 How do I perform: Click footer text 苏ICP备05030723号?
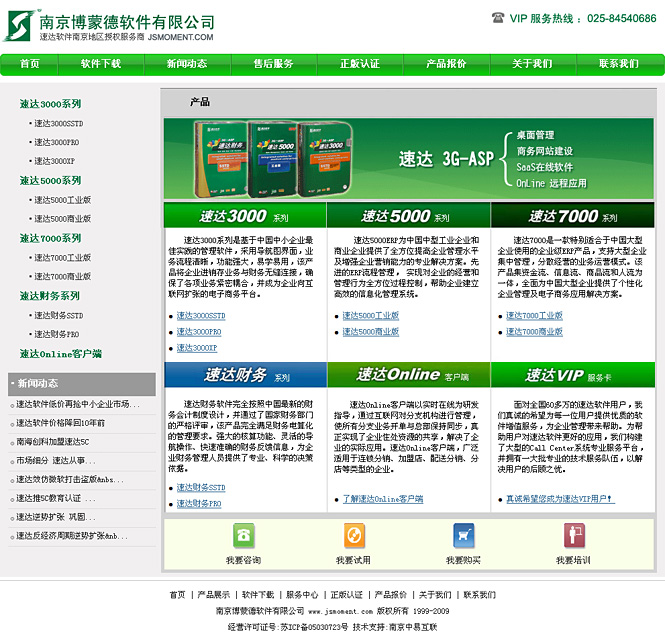314,627
